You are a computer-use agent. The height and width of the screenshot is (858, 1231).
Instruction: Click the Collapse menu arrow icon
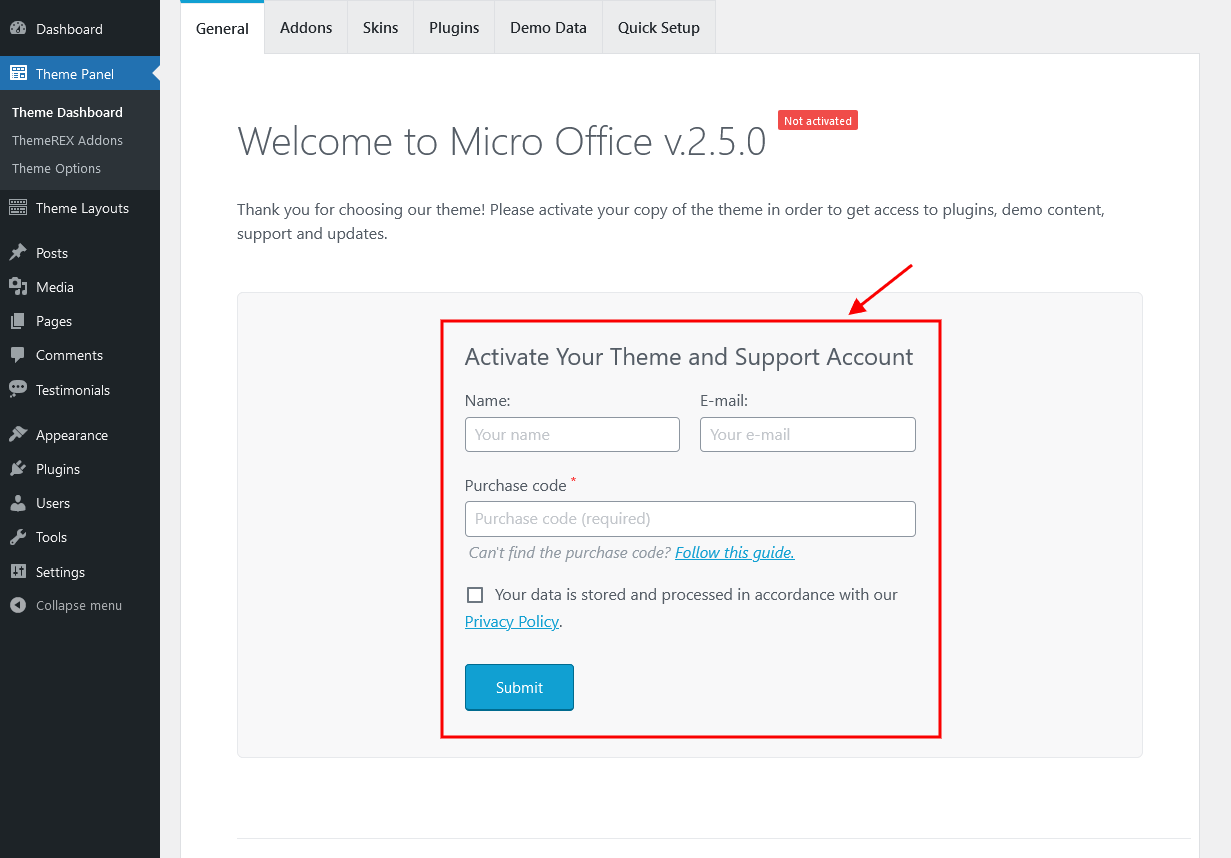tap(18, 605)
